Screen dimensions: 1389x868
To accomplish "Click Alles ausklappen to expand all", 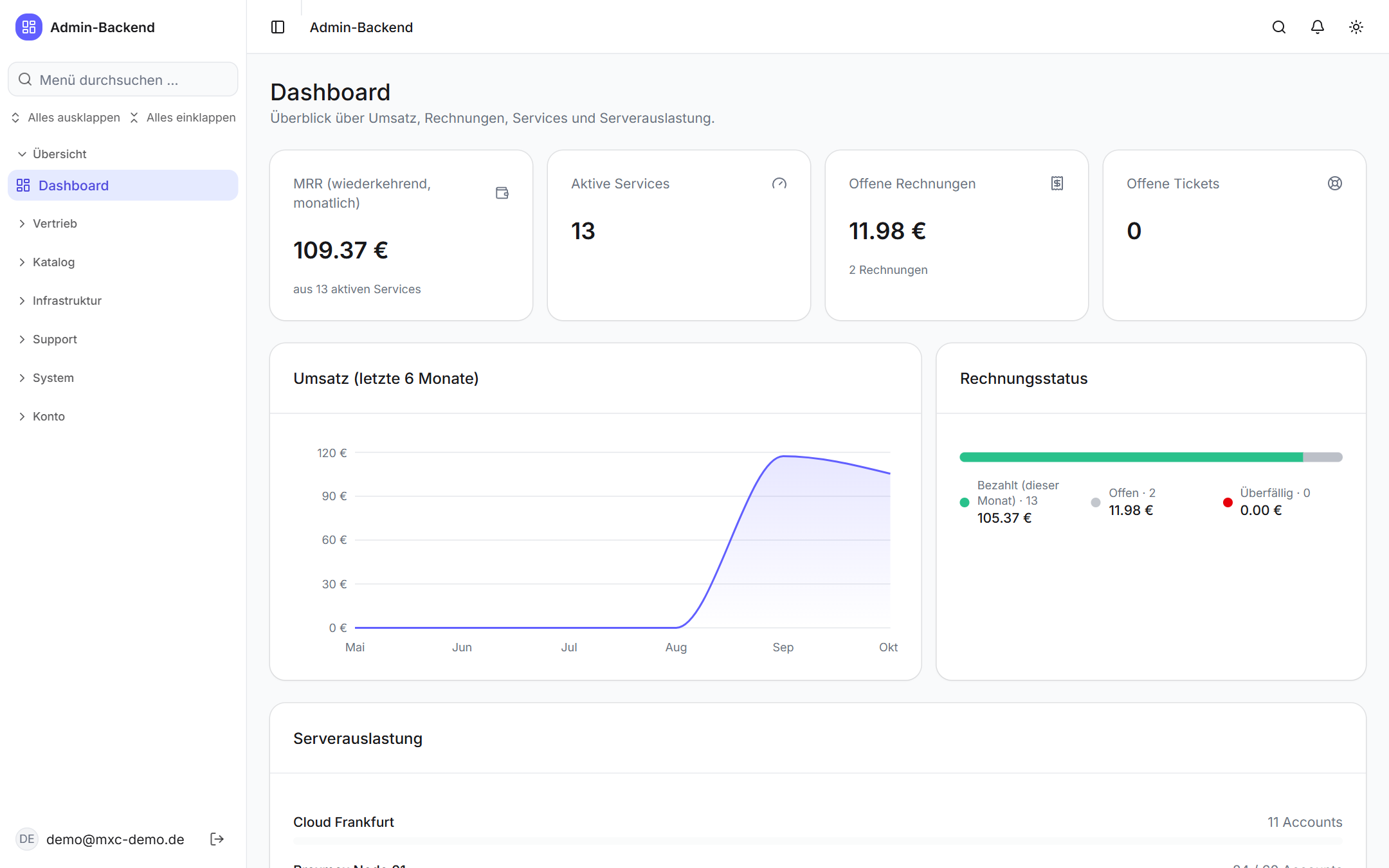I will pyautogui.click(x=66, y=118).
